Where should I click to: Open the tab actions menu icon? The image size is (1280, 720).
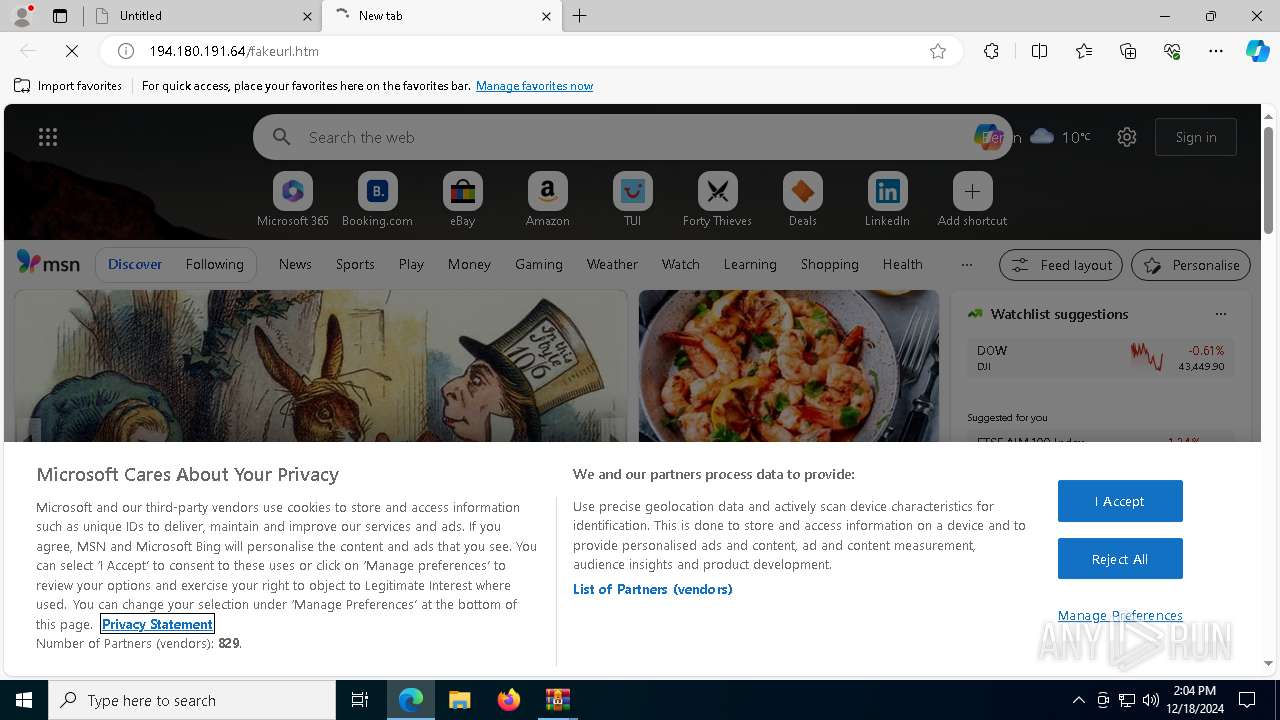(x=60, y=16)
